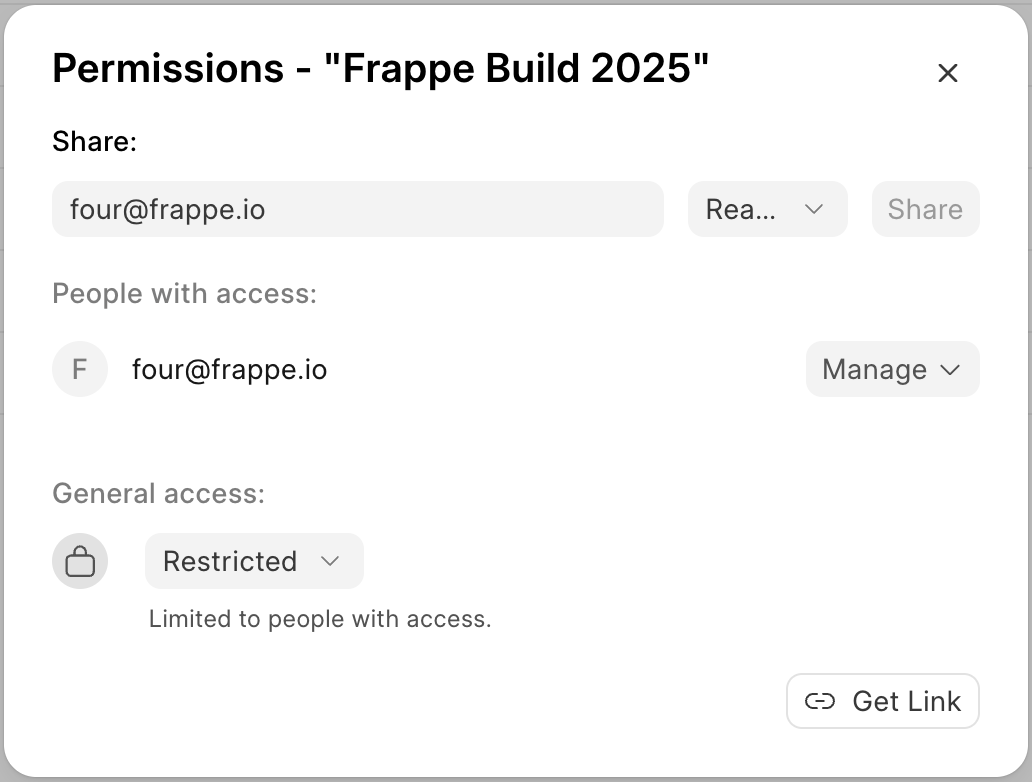Close the Permissions dialog with the X icon
Image resolution: width=1032 pixels, height=782 pixels.
coord(948,72)
